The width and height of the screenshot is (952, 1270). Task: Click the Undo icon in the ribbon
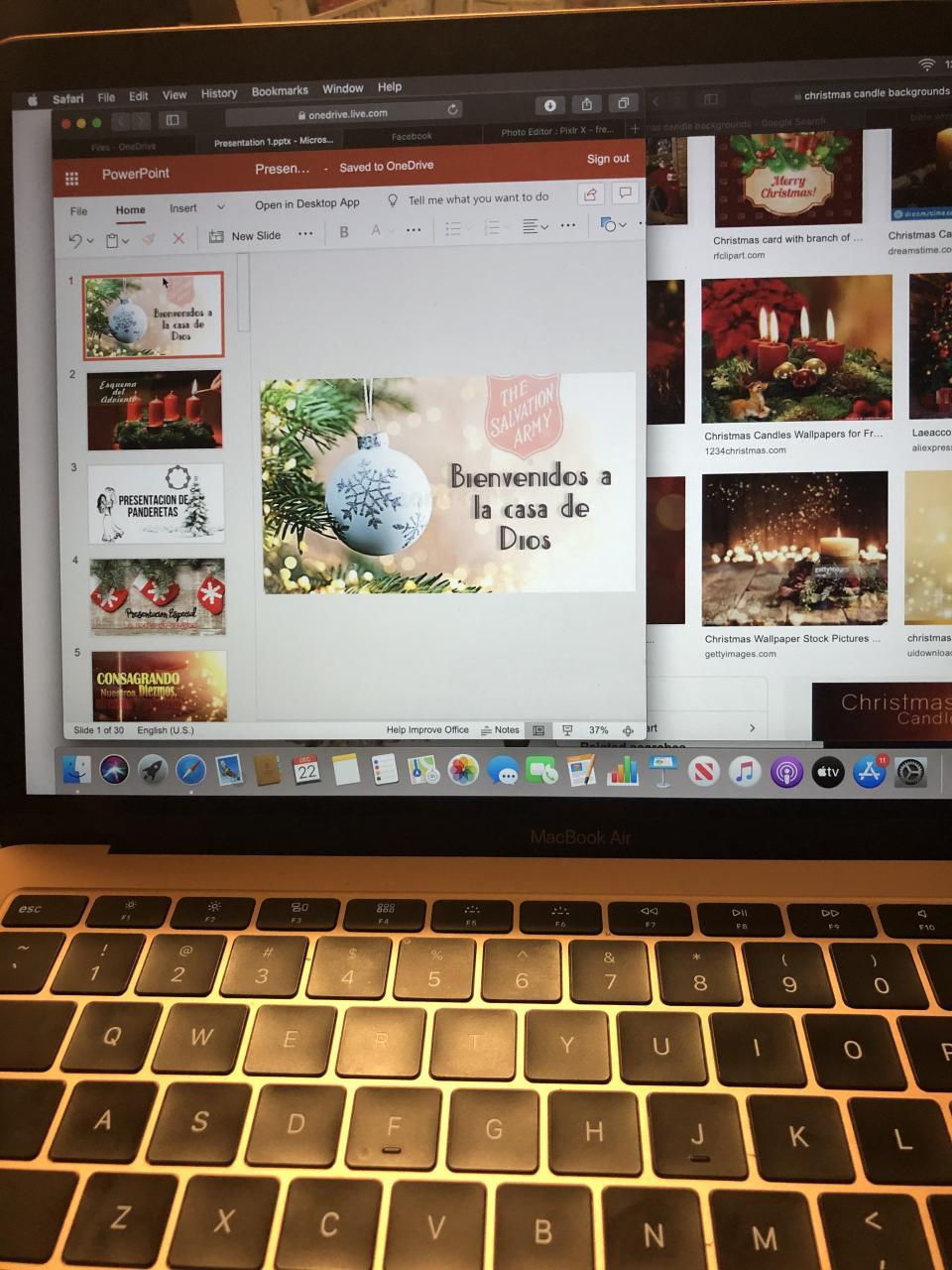tap(75, 239)
